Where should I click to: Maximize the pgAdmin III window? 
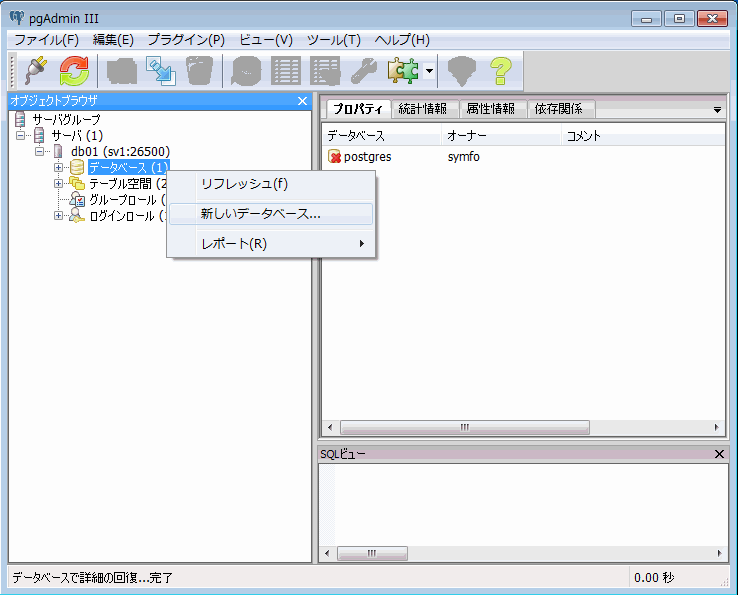coord(679,19)
